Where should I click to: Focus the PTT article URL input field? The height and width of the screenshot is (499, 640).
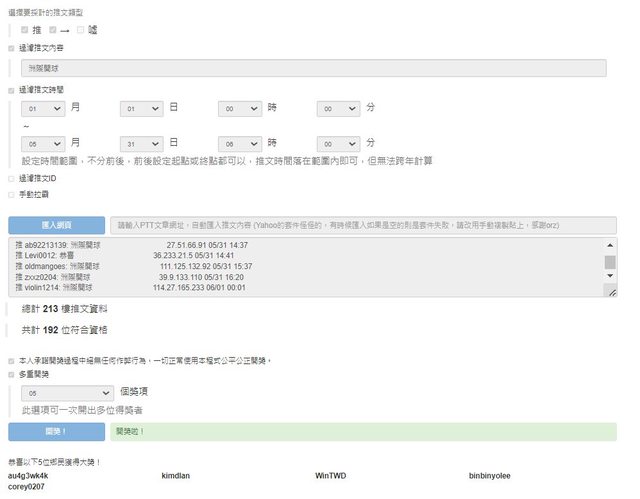[361, 225]
